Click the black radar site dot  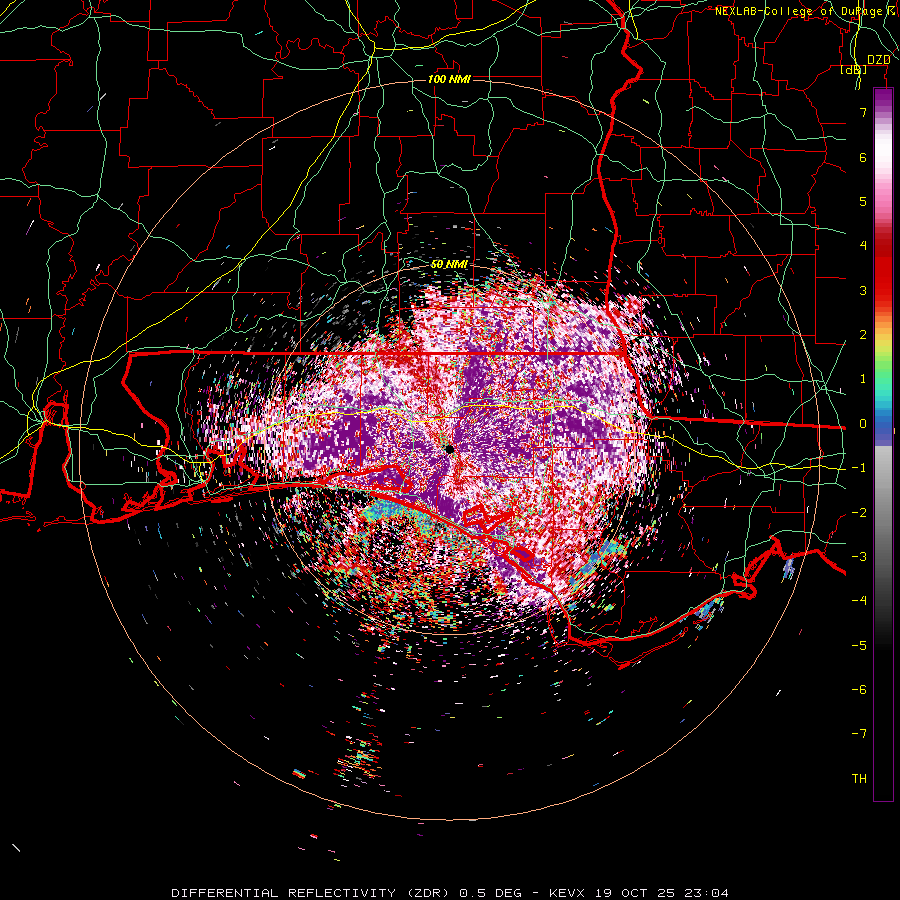[449, 449]
